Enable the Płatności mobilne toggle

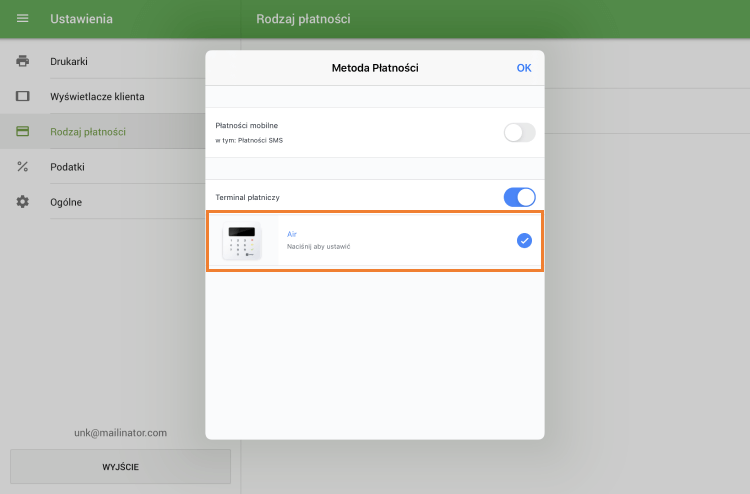click(x=519, y=132)
